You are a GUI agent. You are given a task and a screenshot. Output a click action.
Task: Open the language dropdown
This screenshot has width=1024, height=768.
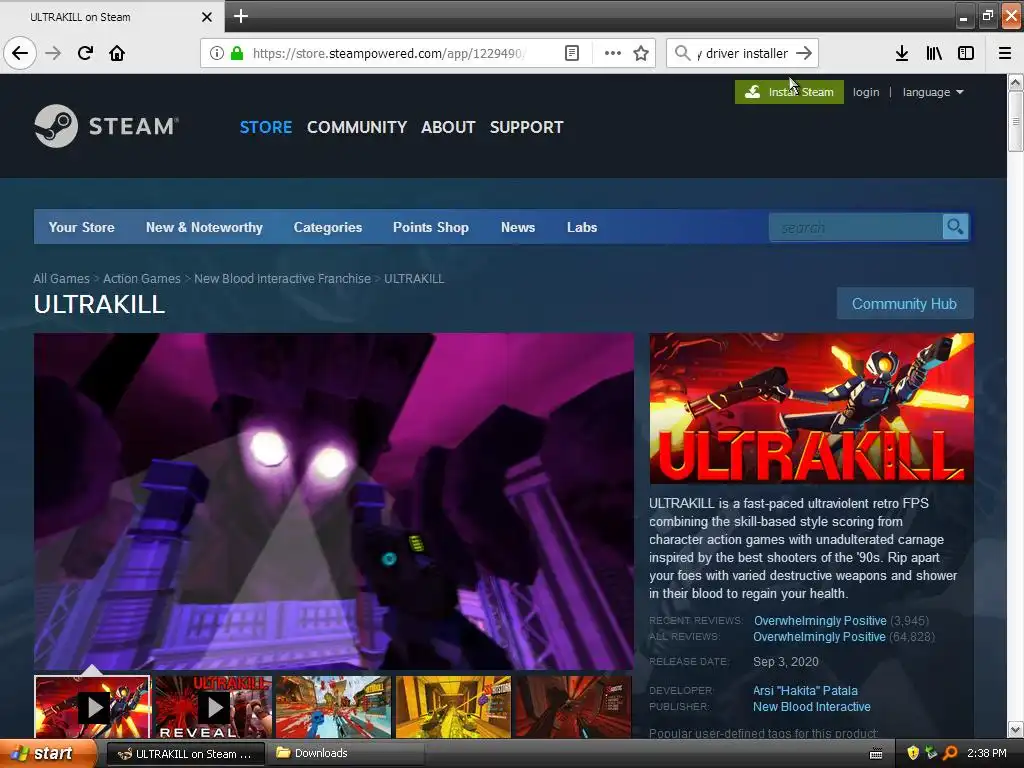[x=933, y=92]
